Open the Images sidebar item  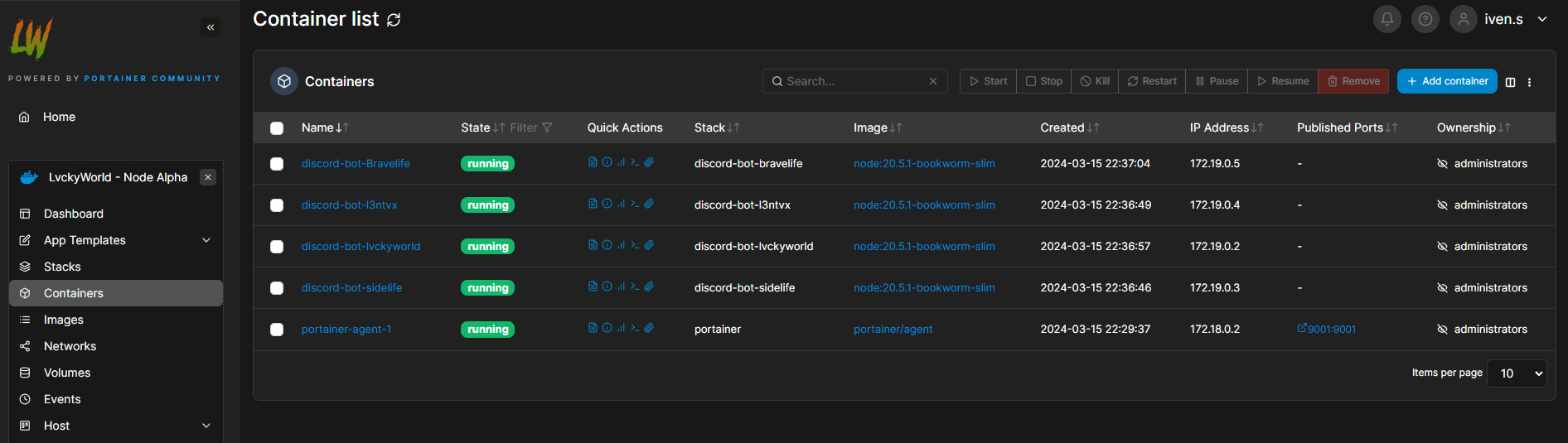pos(64,320)
